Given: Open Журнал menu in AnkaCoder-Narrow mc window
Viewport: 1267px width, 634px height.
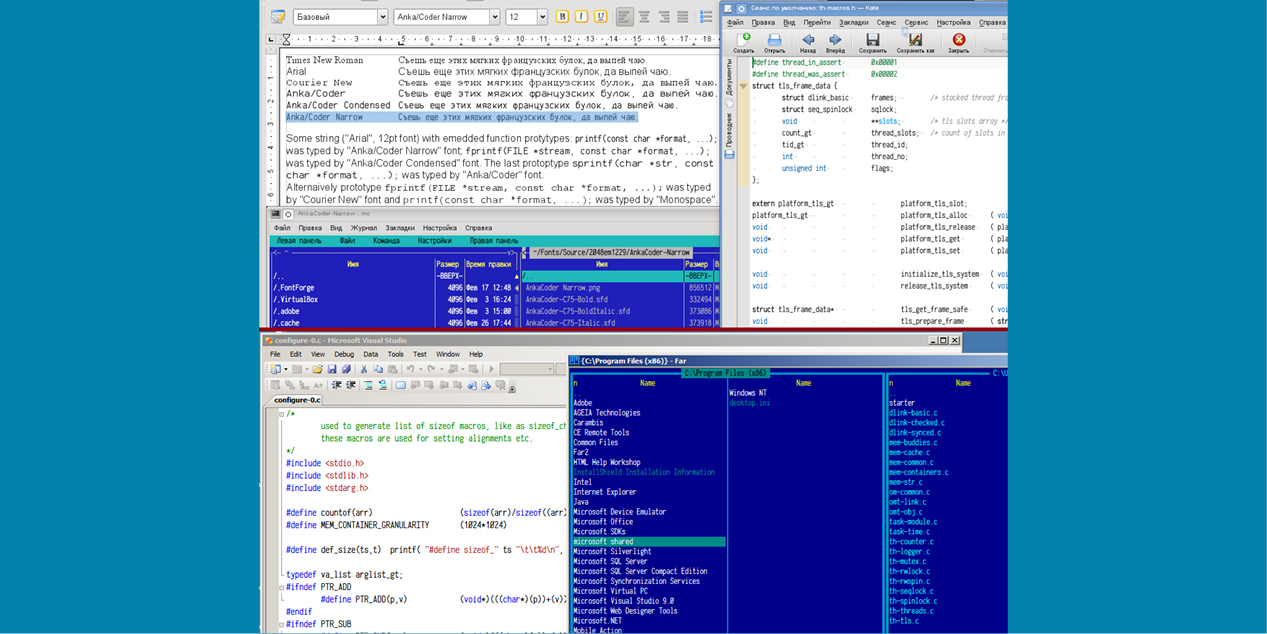Looking at the screenshot, I should 364,228.
